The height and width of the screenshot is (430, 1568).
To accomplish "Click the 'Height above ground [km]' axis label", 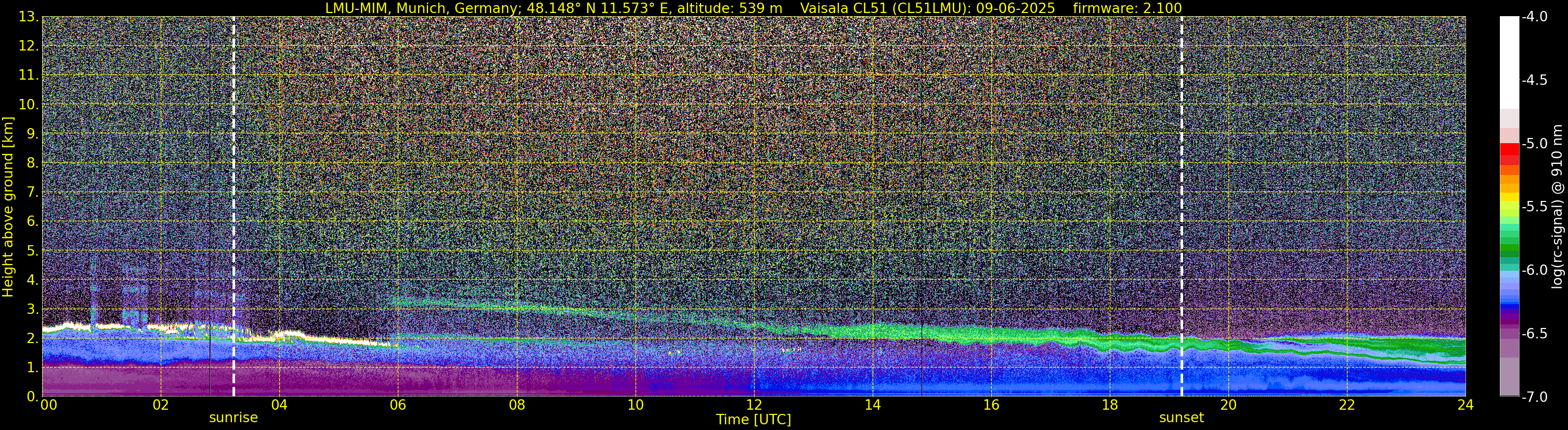I will pos(8,207).
